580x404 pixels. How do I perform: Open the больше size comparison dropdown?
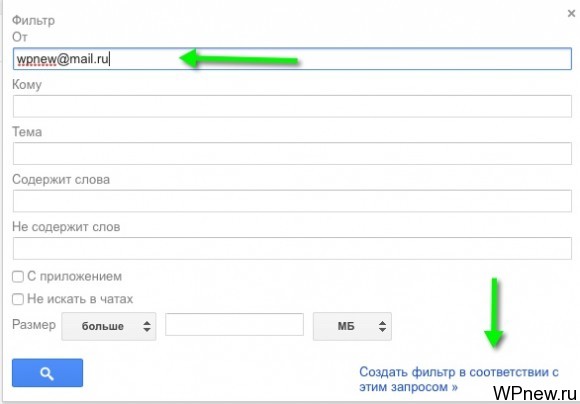[109, 326]
